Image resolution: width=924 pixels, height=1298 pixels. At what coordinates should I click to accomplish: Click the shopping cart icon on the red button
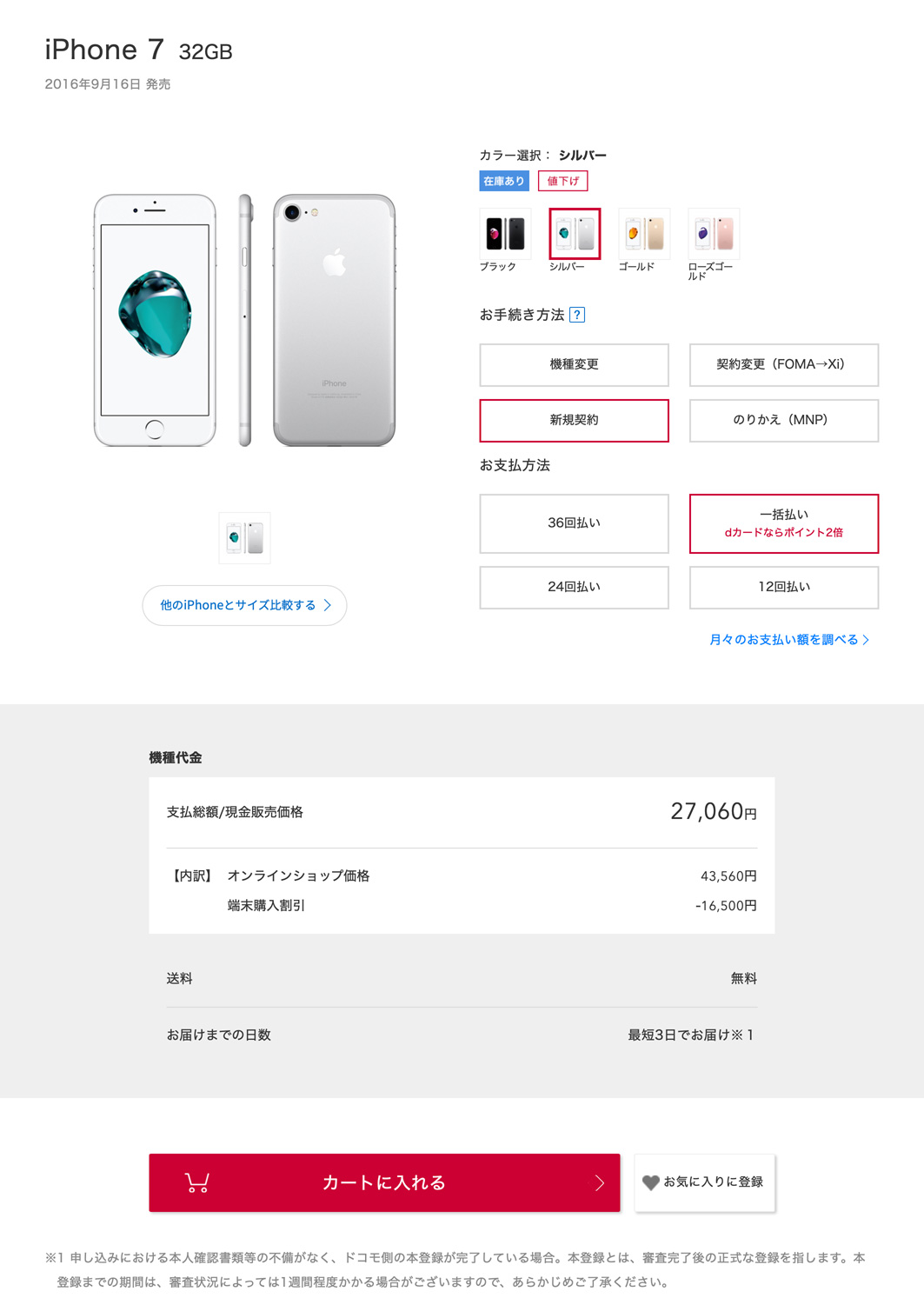[x=197, y=1182]
